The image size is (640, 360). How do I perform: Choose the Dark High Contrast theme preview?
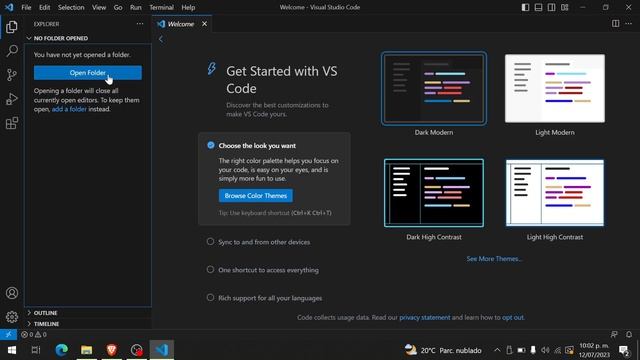click(434, 193)
